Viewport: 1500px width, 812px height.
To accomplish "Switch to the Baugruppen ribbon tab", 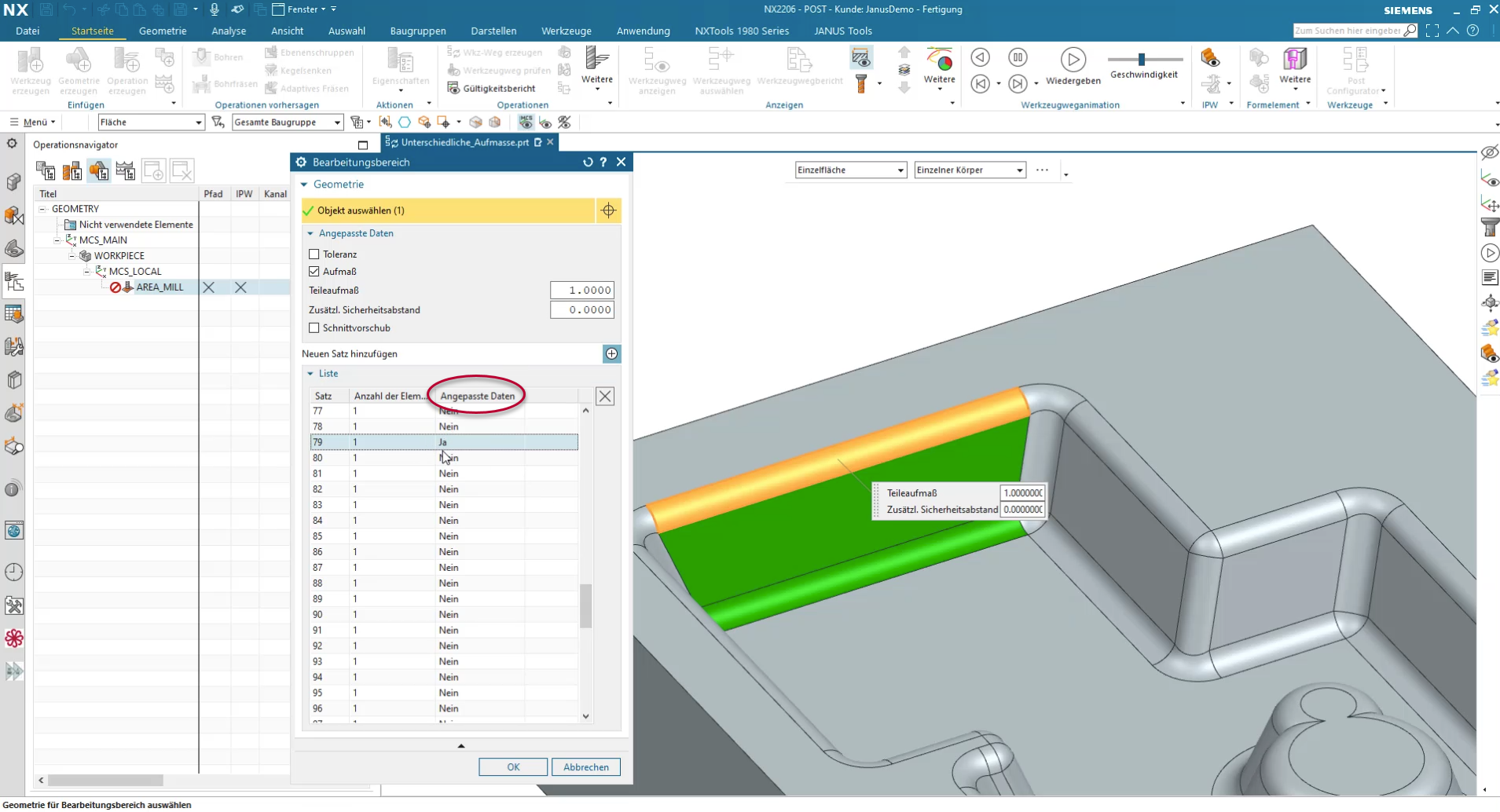I will [x=418, y=31].
